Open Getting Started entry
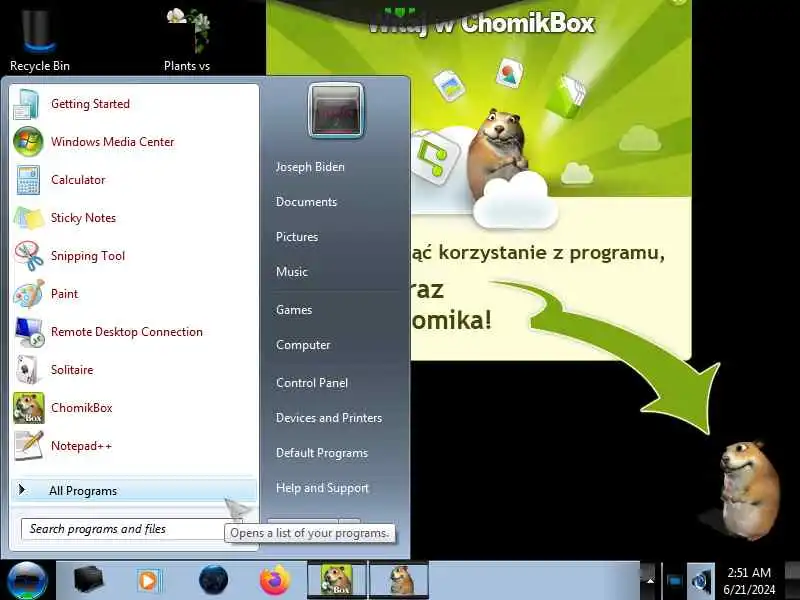The width and height of the screenshot is (800, 600). pos(134,104)
